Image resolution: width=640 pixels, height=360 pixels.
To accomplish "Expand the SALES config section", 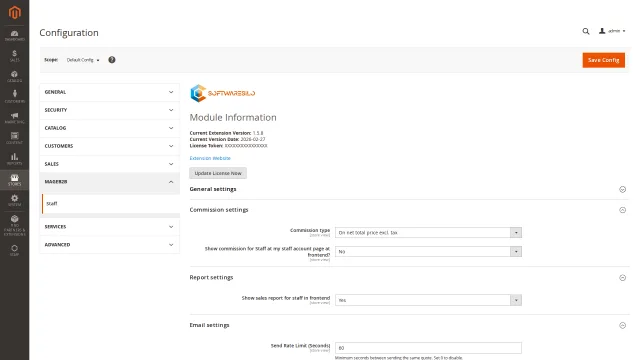I will coord(109,164).
